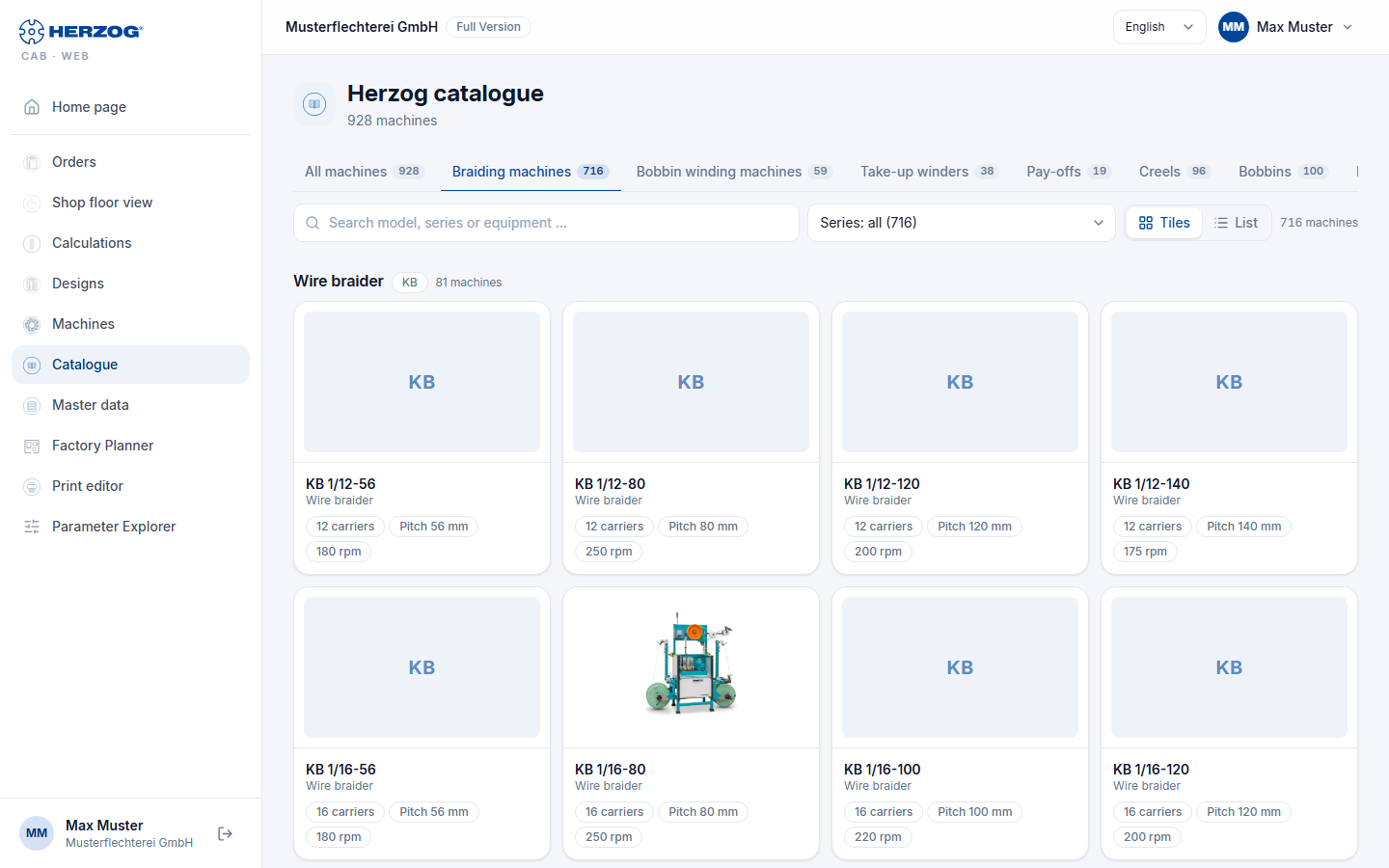Click the Print editor icon
Image resolution: width=1389 pixels, height=868 pixels.
(x=32, y=486)
